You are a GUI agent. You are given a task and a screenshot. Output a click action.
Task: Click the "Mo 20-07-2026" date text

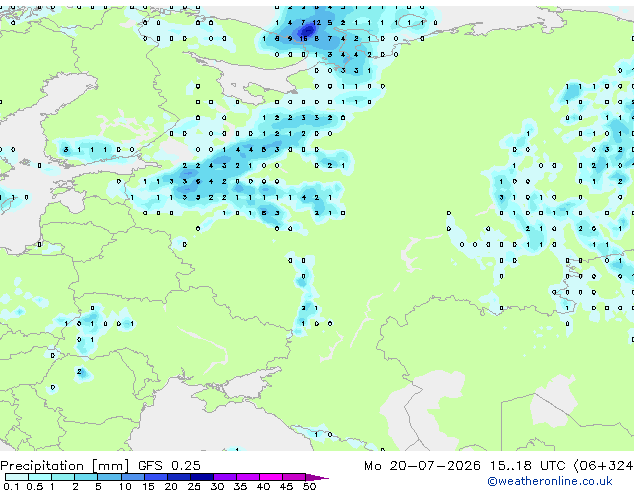pos(422,466)
